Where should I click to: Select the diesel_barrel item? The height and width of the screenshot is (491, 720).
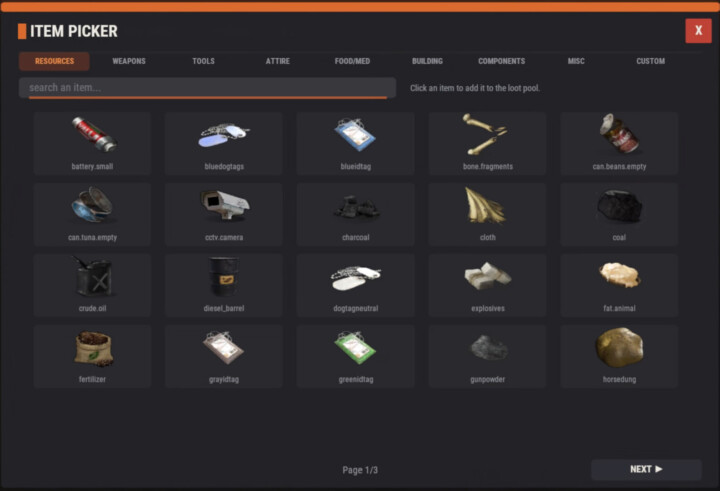coord(224,285)
